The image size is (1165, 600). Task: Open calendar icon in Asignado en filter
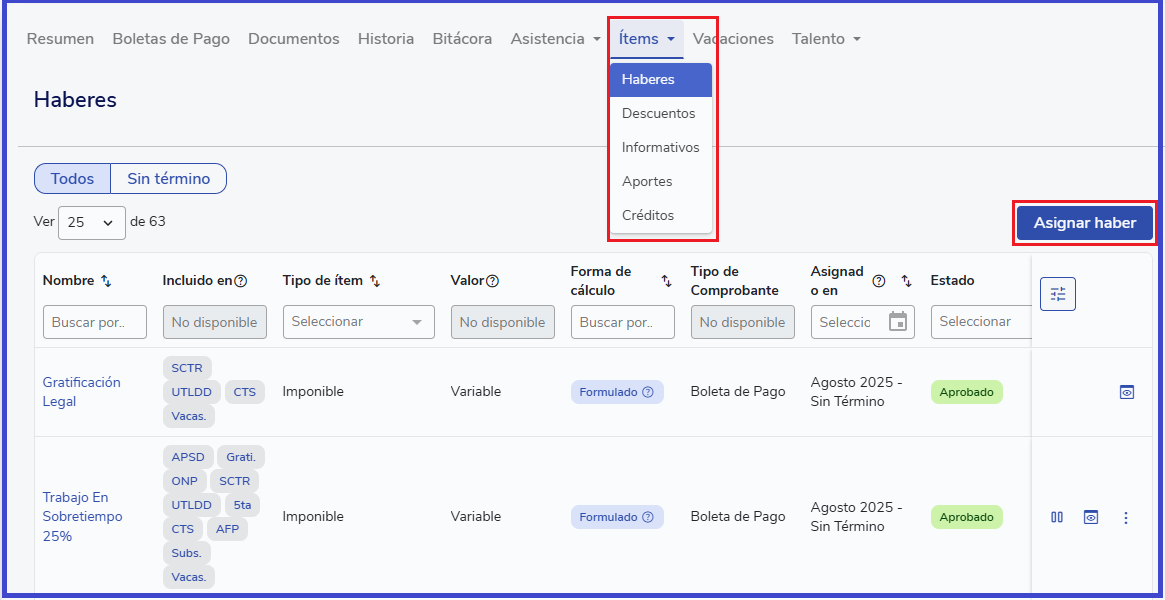tap(898, 322)
